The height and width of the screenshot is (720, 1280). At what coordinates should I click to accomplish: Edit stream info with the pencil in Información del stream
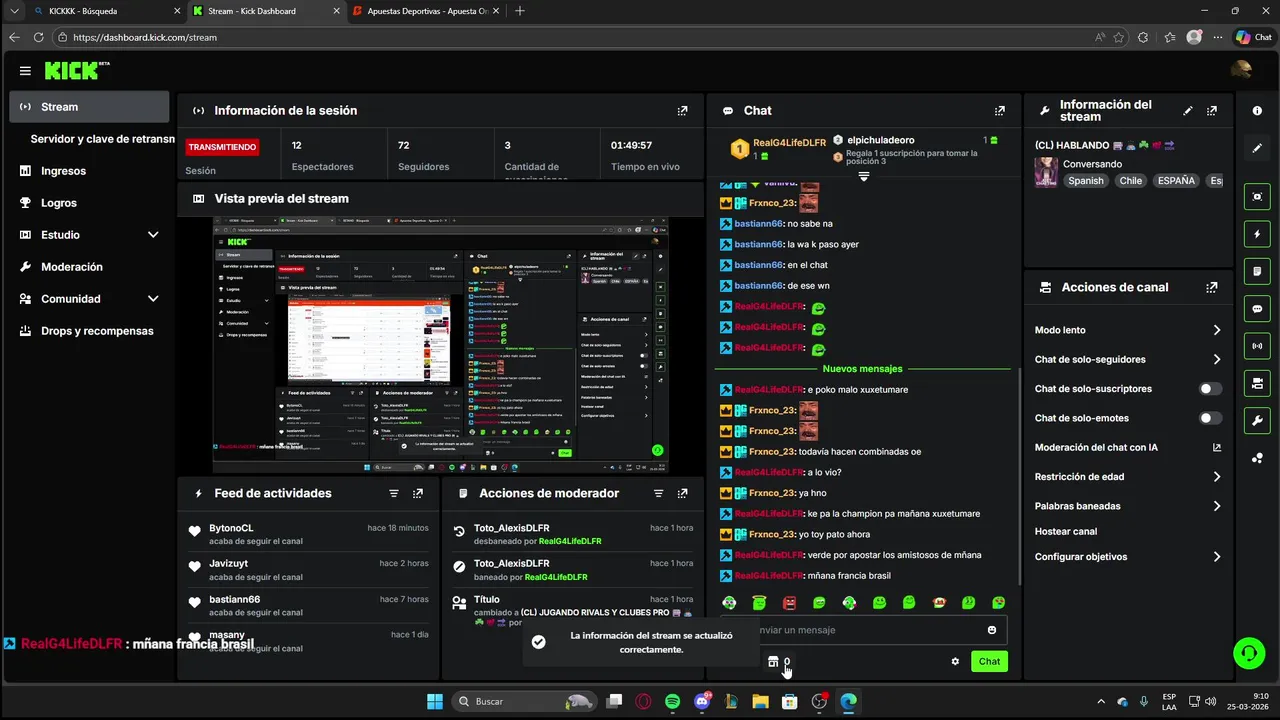pos(1188,111)
